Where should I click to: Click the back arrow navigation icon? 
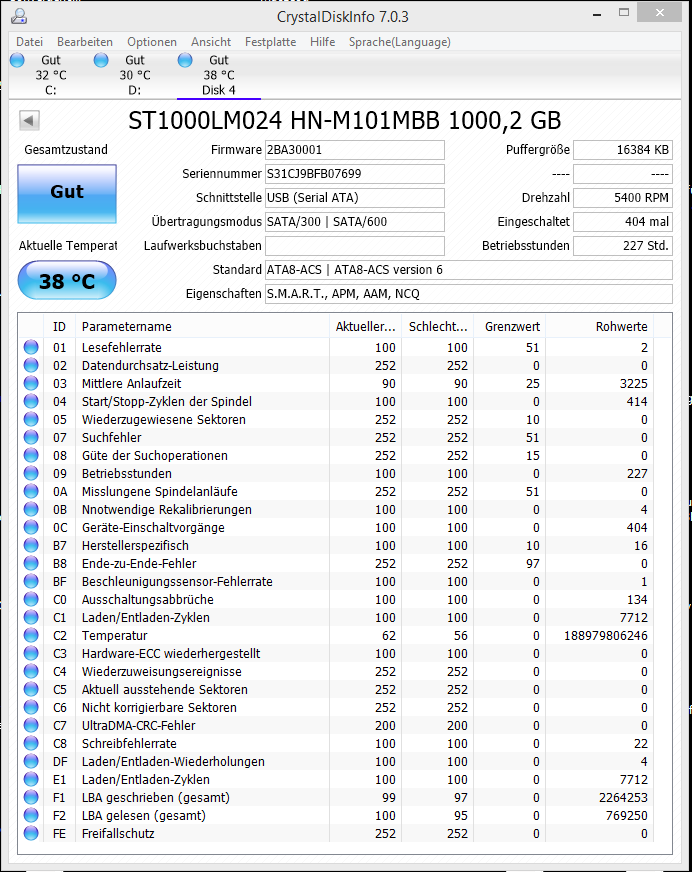(29, 120)
